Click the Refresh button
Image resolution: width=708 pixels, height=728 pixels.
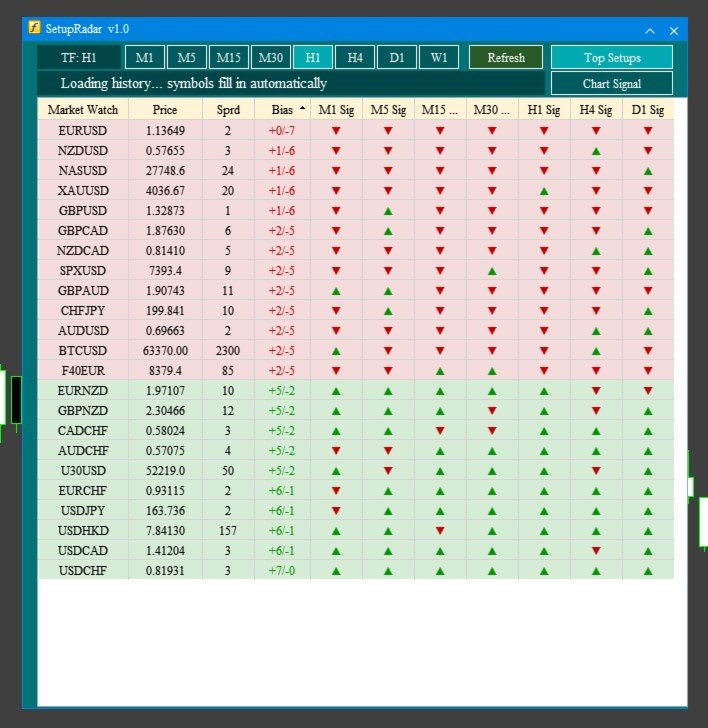pyautogui.click(x=506, y=58)
